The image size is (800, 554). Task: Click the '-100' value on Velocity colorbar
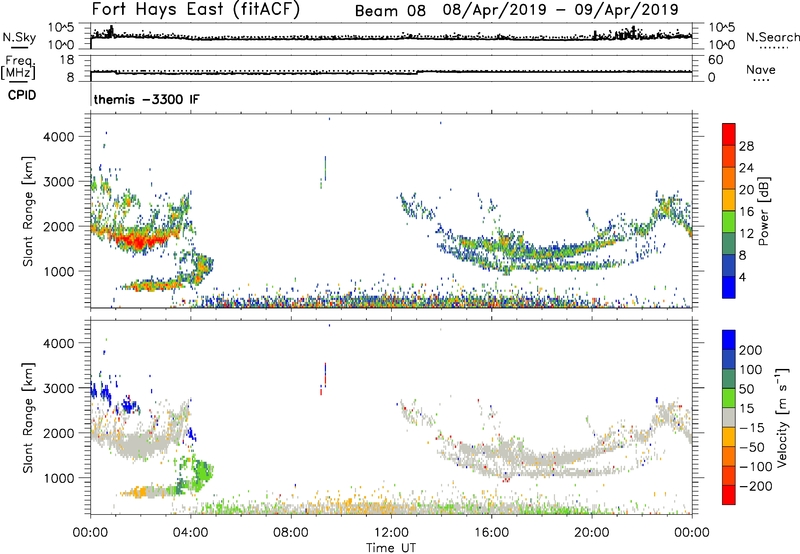coord(756,467)
